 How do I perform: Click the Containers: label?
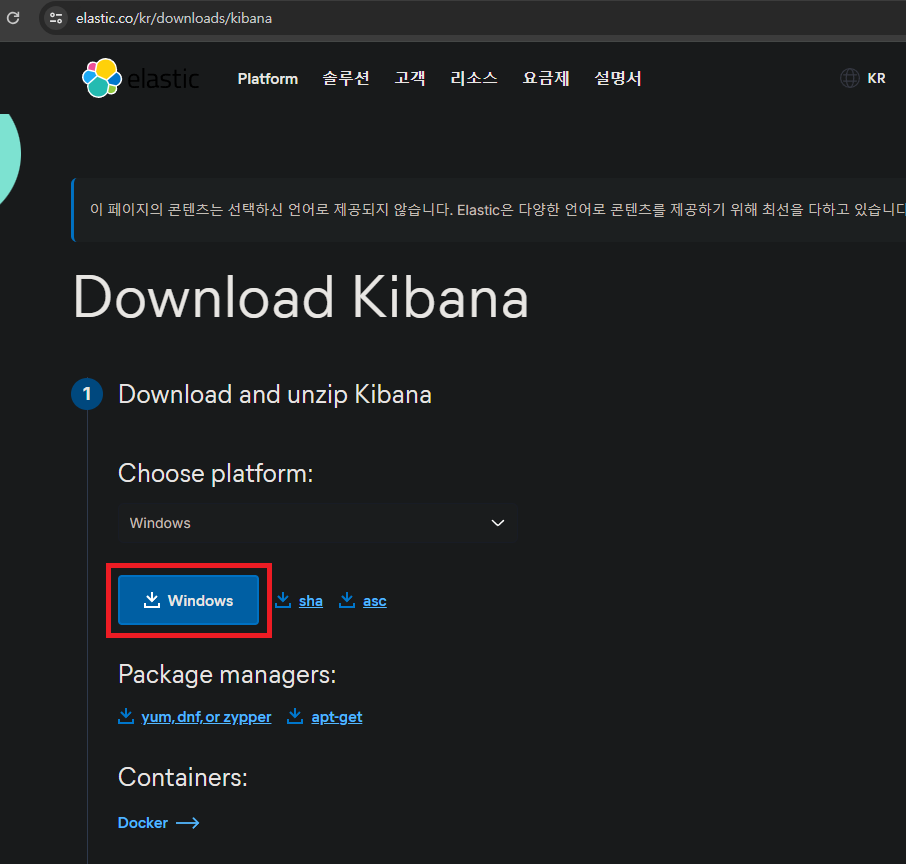(x=183, y=777)
